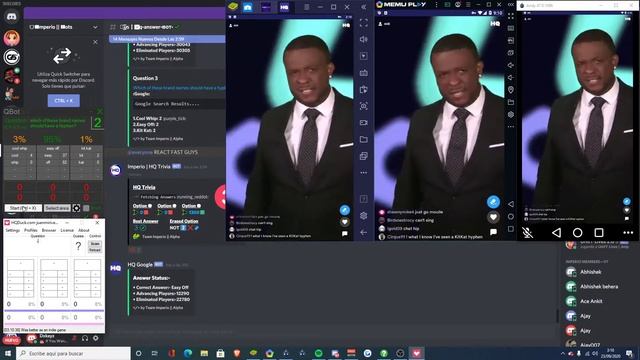640x360 pixels.
Task: Open the C/S logo server in the Discord sidebar
Action: (x=11, y=57)
